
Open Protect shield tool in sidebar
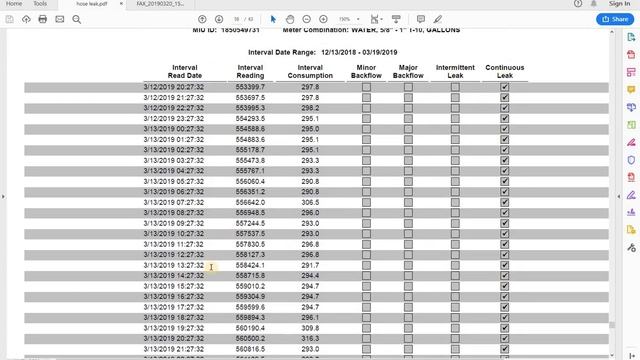coord(631,160)
